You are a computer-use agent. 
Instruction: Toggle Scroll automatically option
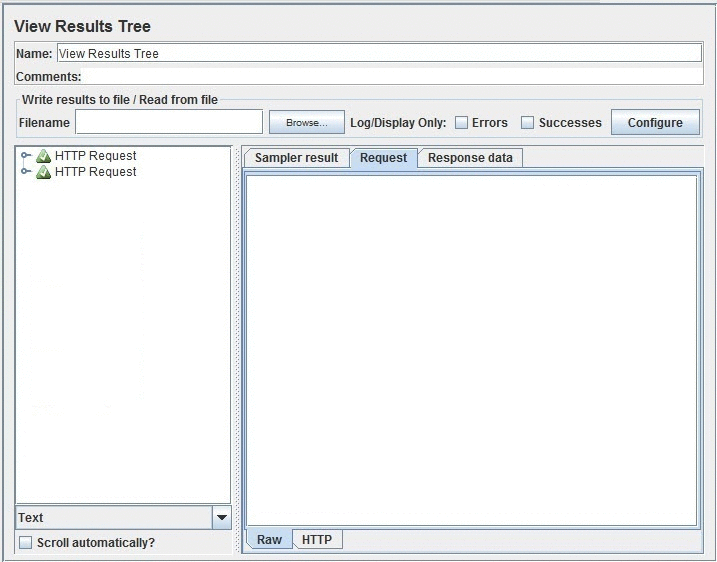tap(26, 543)
